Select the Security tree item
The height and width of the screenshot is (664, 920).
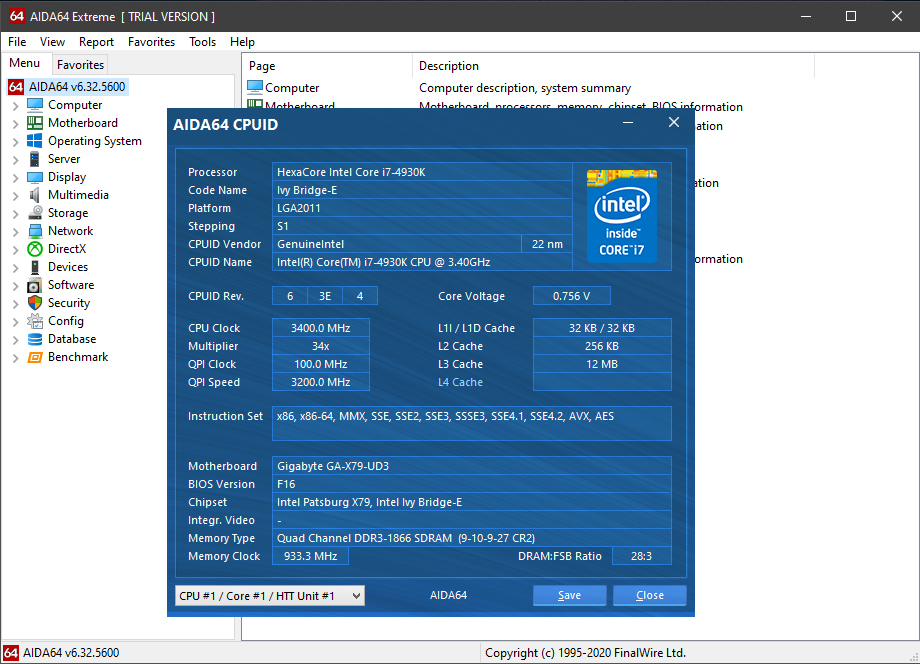point(69,303)
